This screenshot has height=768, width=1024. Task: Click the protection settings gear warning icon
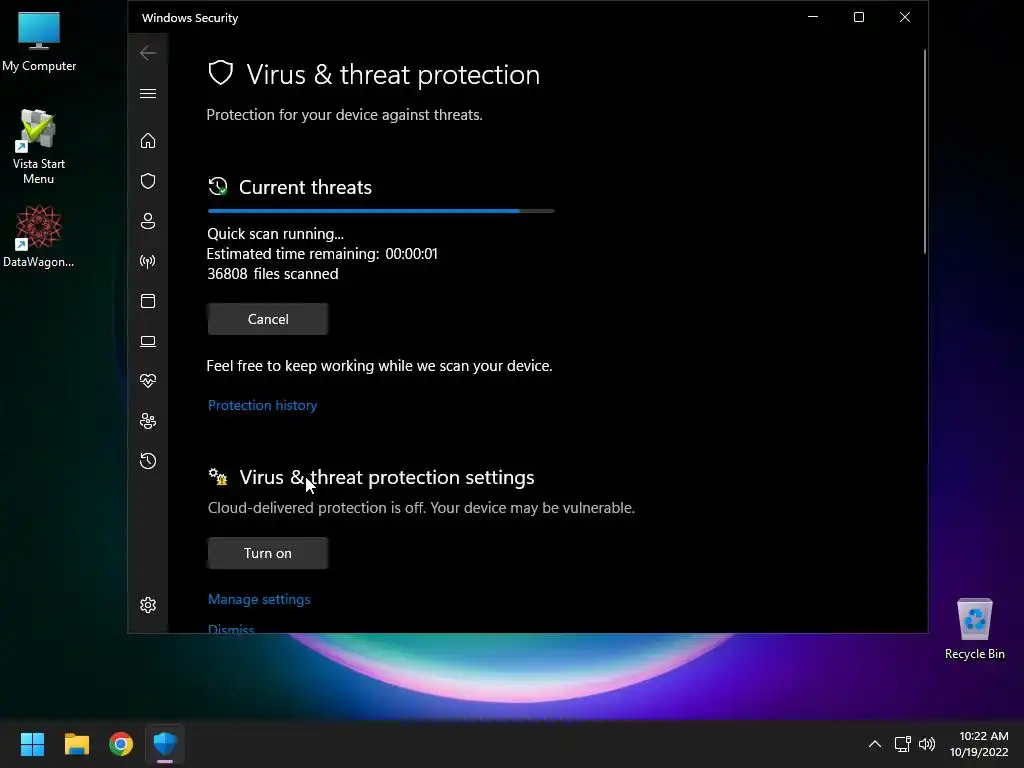pos(218,477)
